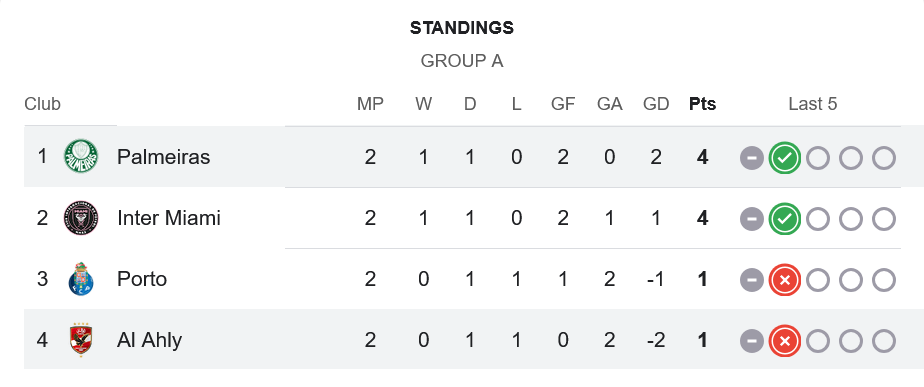Click the Porto club crest

(81, 279)
